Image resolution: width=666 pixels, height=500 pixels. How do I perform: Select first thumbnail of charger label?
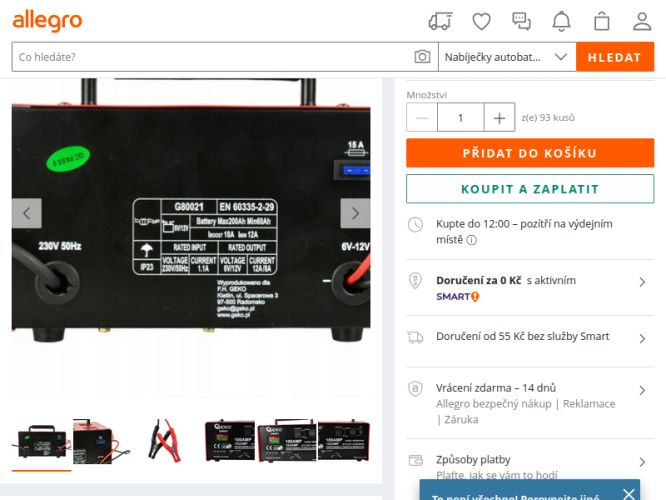pos(42,442)
